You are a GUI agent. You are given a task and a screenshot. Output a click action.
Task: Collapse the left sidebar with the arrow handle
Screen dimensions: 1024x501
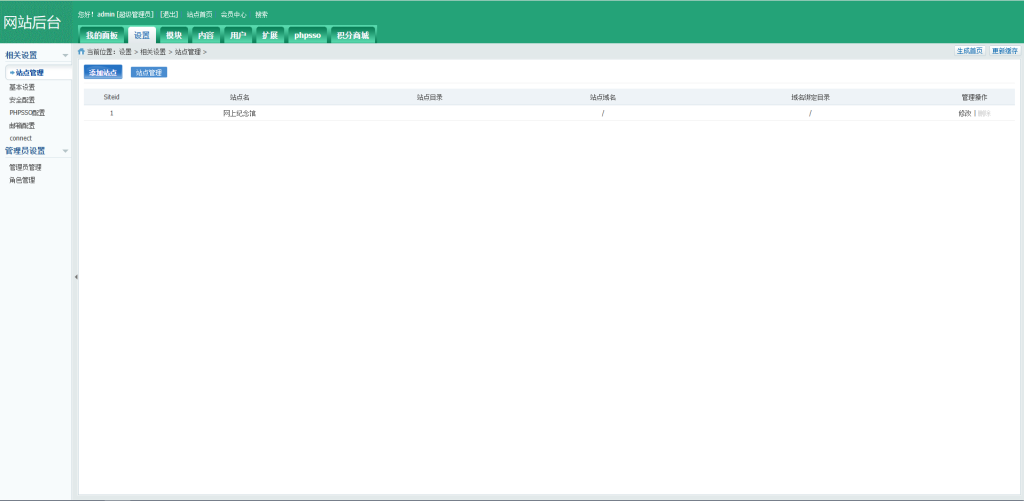tap(76, 277)
